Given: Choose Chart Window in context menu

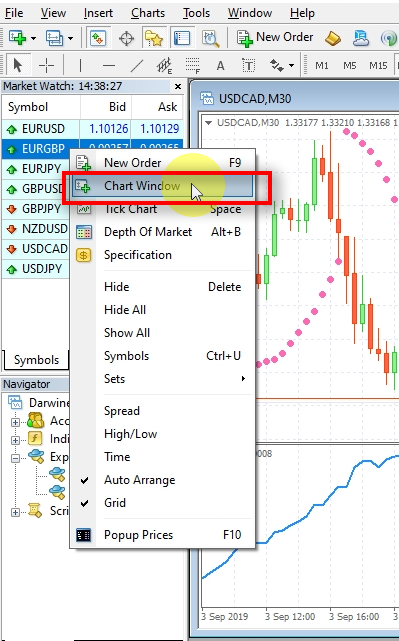Looking at the screenshot, I should coord(163,186).
